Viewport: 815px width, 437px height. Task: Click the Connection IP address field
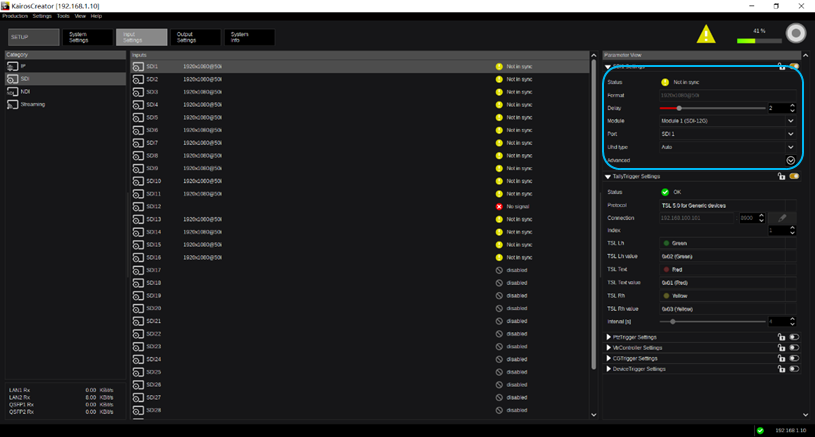tap(696, 218)
